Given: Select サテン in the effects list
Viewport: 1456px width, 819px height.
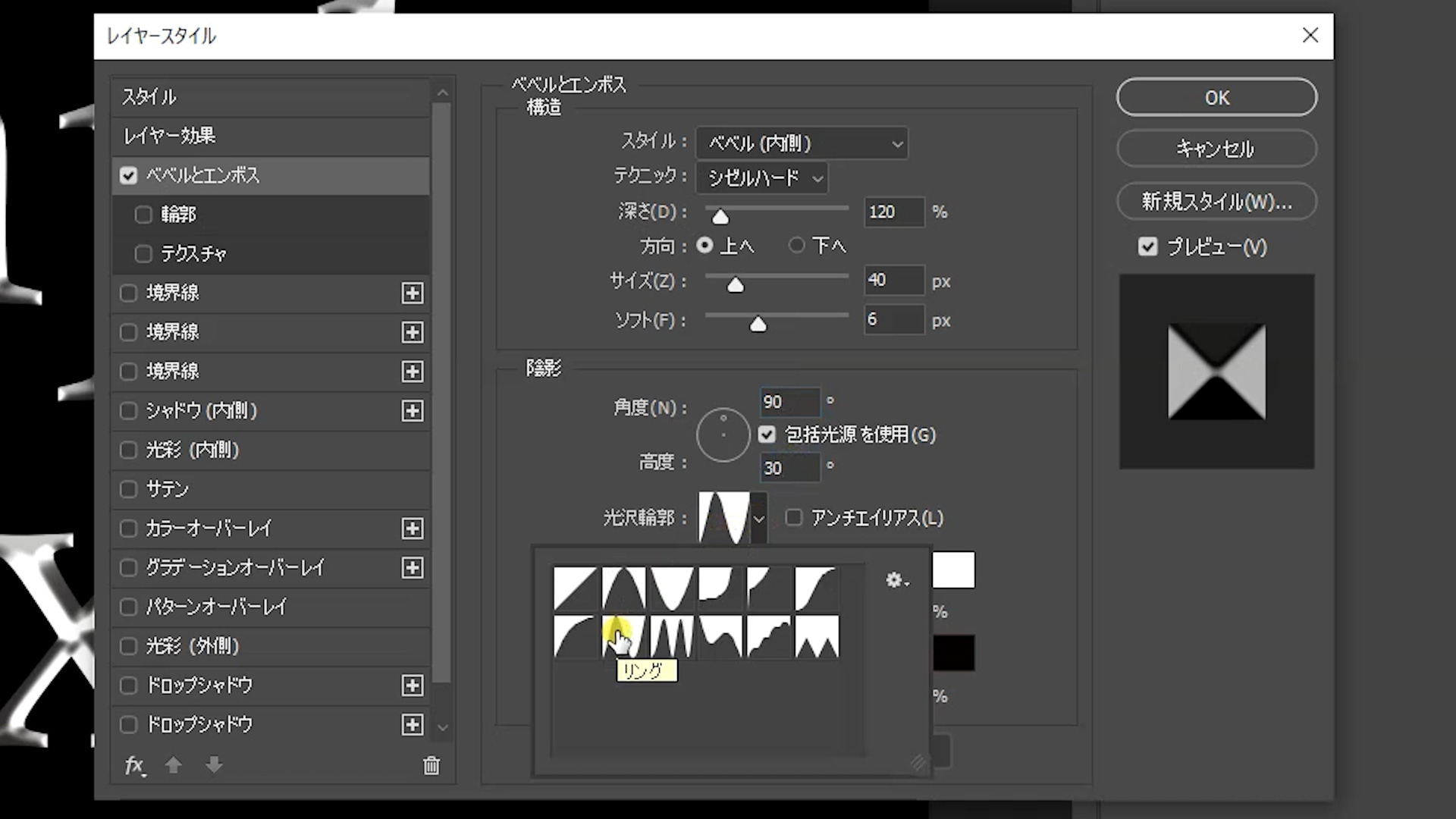Looking at the screenshot, I should point(167,489).
